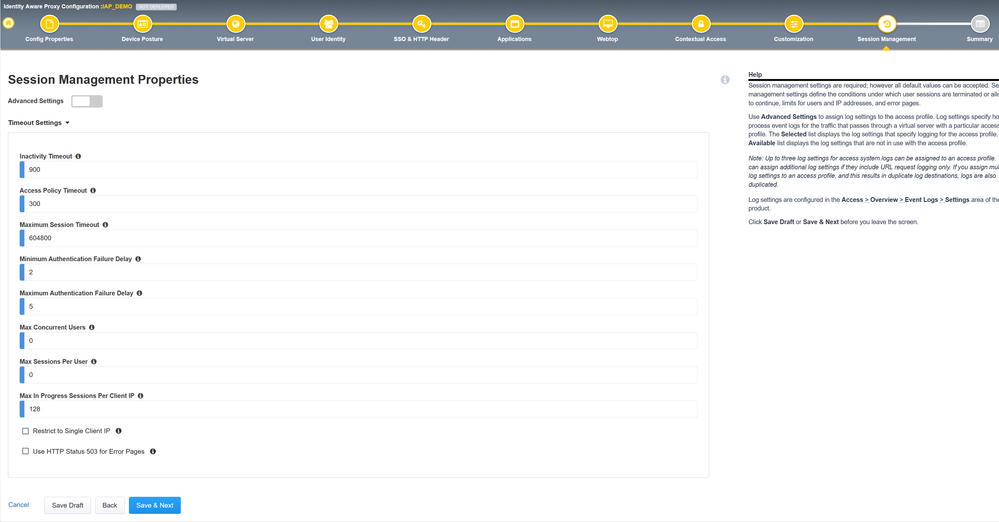Click the Applications step label
This screenshot has width=999, height=522.
coord(514,39)
